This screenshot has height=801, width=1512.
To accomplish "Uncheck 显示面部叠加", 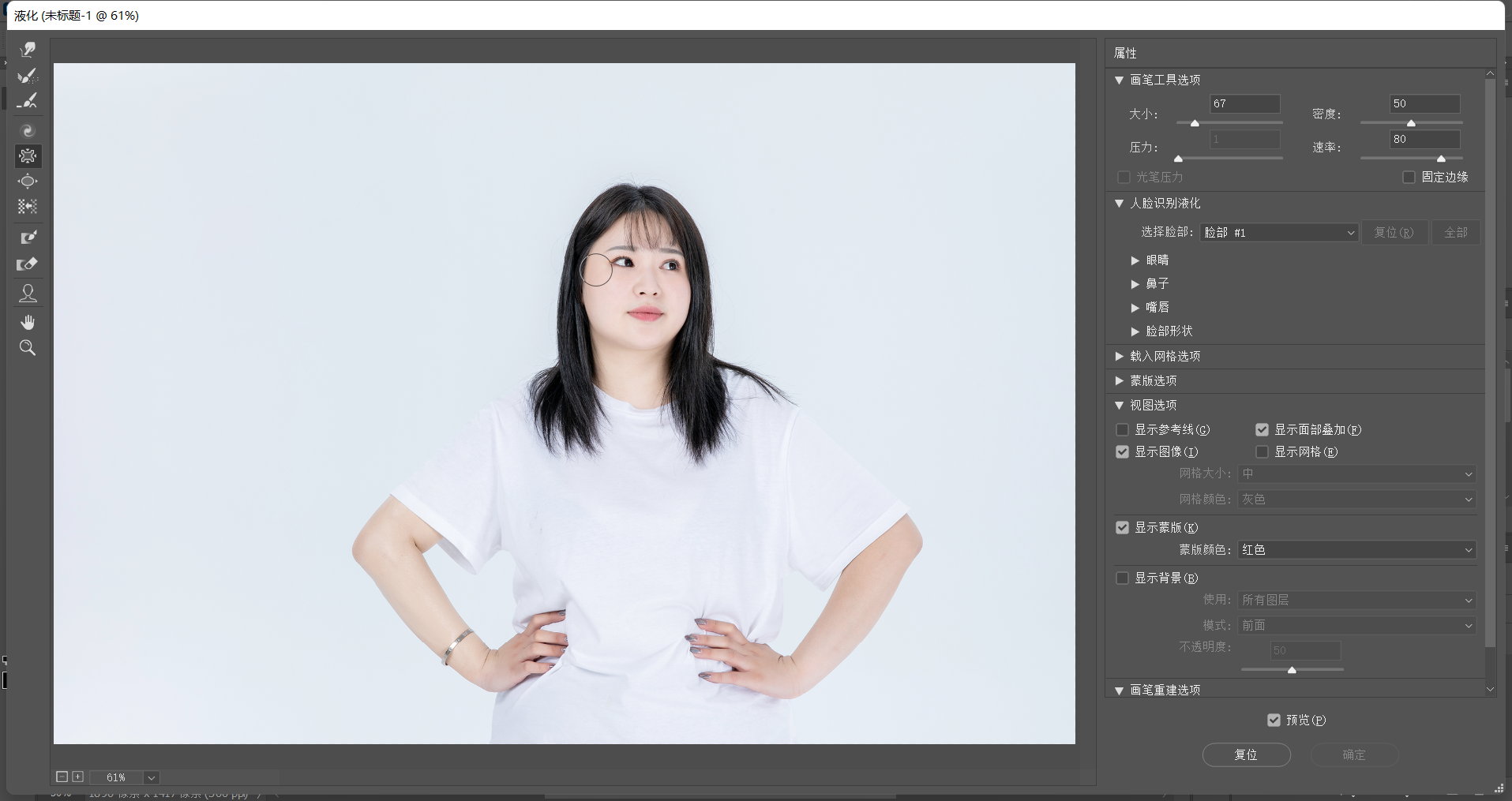I will (x=1262, y=429).
